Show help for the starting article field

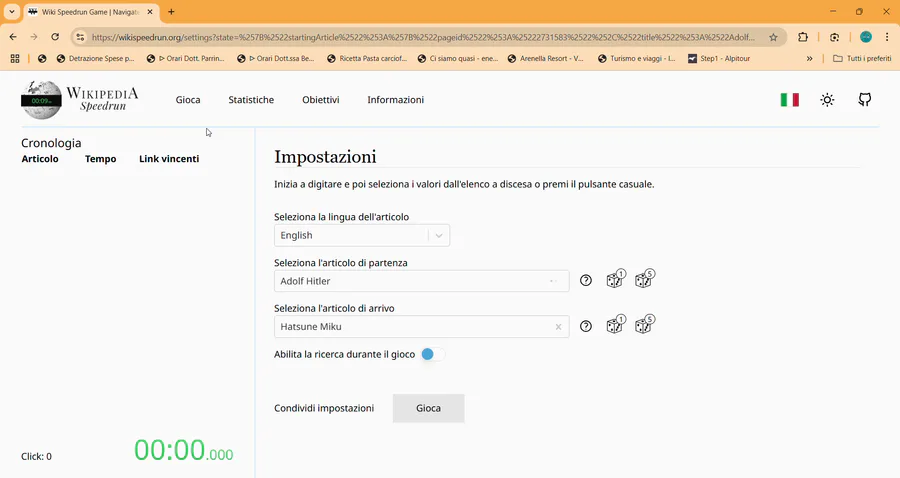click(585, 281)
